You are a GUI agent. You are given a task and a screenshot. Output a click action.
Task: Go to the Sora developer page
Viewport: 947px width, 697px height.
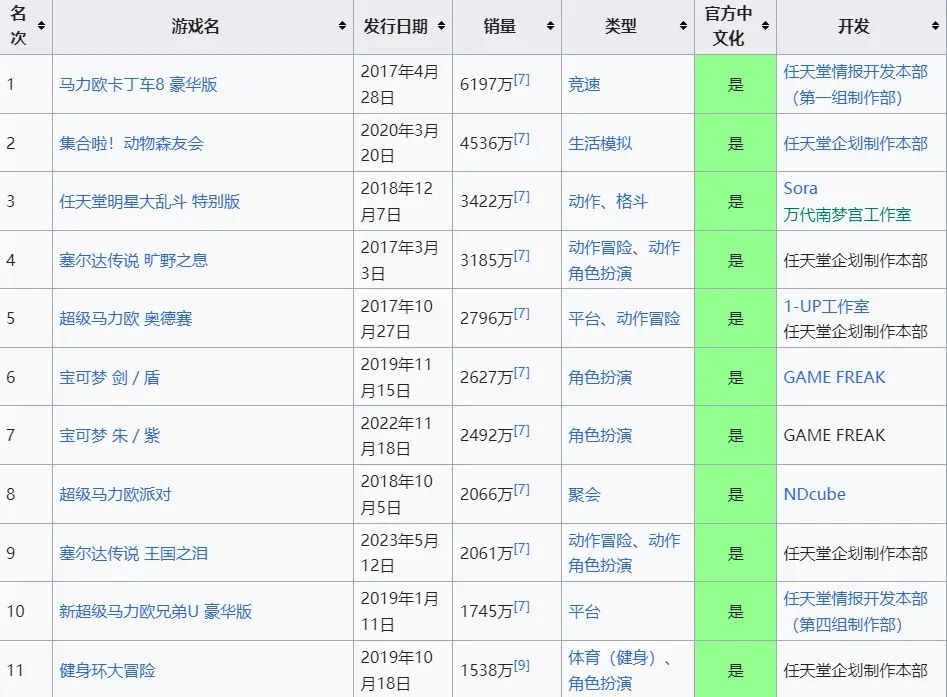(x=800, y=188)
